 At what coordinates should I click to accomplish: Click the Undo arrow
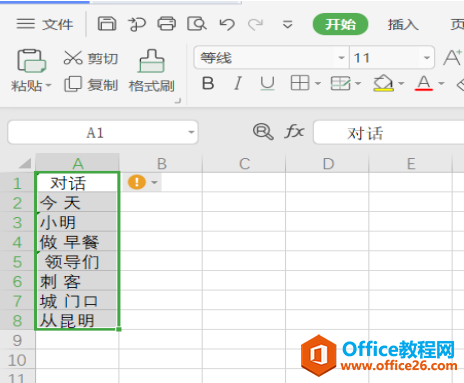tap(227, 24)
